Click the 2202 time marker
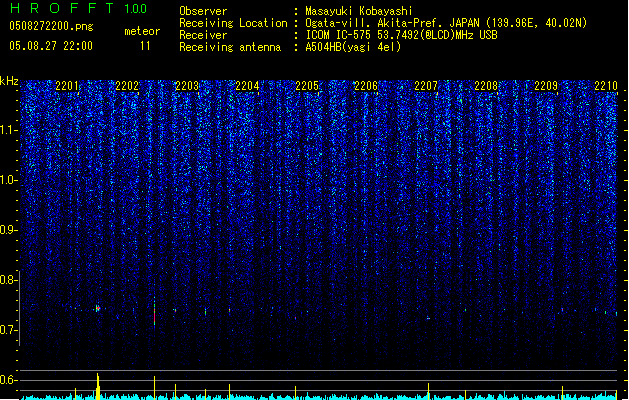 point(127,86)
